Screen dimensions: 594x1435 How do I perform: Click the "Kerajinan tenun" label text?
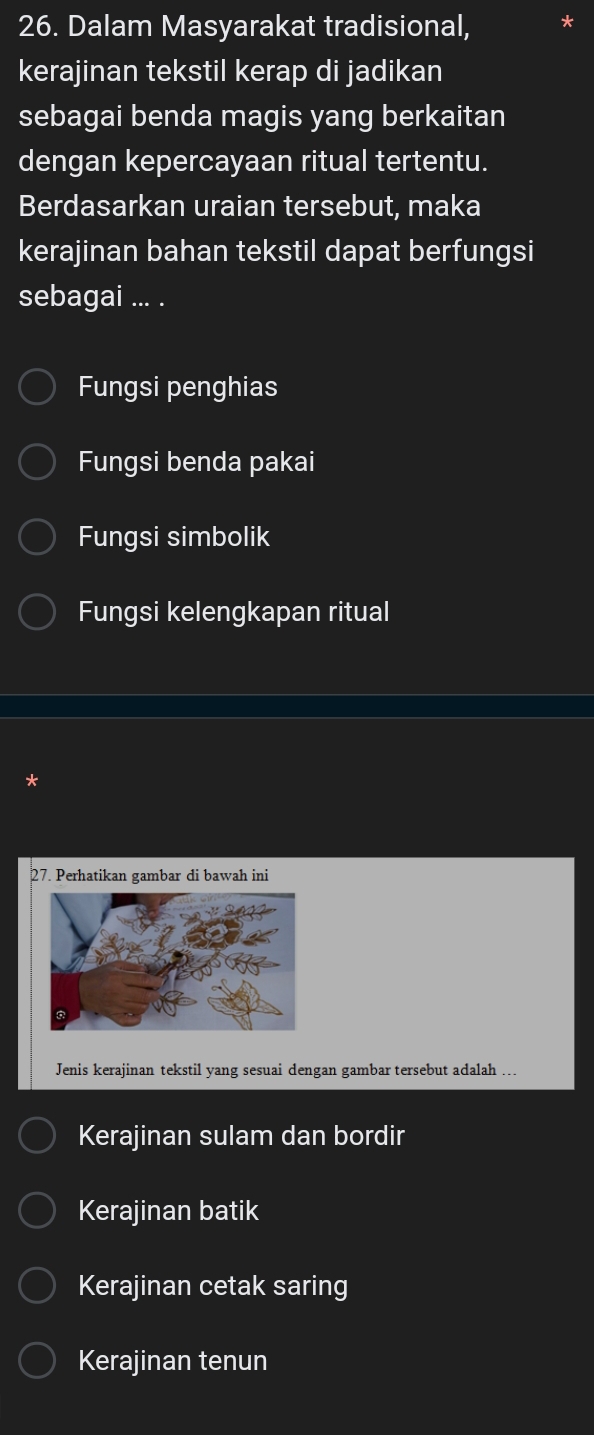coord(173,1361)
